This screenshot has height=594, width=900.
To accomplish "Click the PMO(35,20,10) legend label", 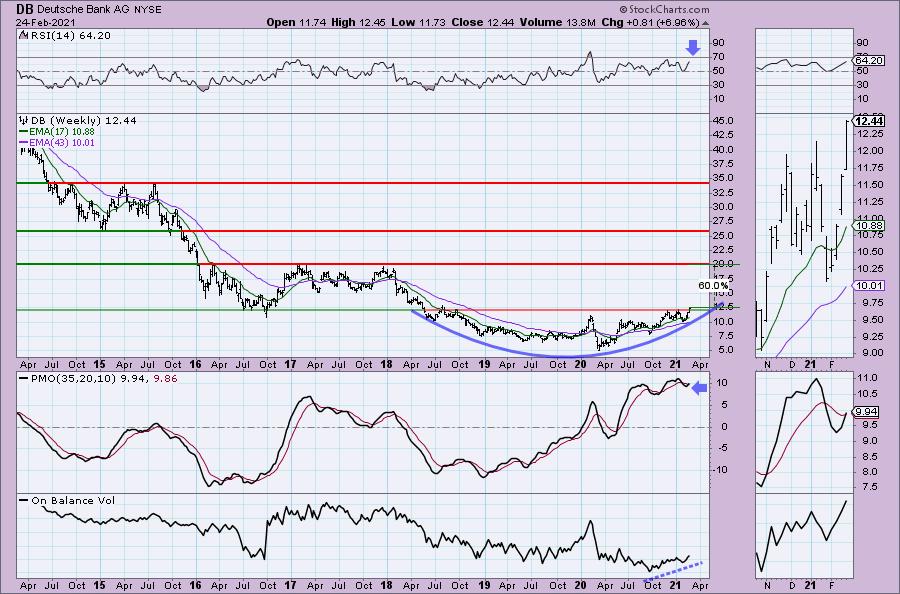I will pyautogui.click(x=75, y=378).
